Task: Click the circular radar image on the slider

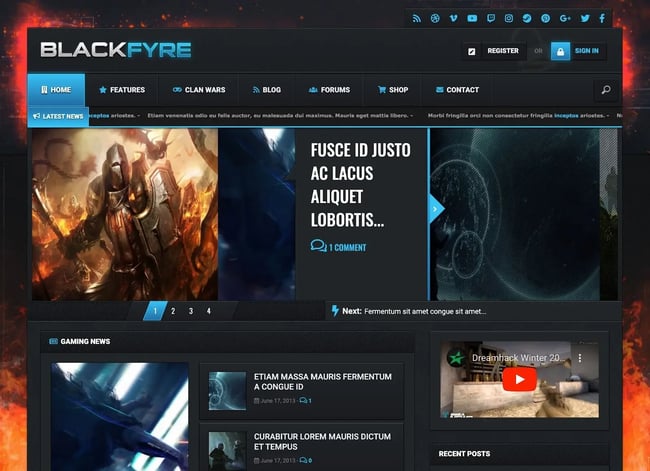Action: (x=515, y=214)
